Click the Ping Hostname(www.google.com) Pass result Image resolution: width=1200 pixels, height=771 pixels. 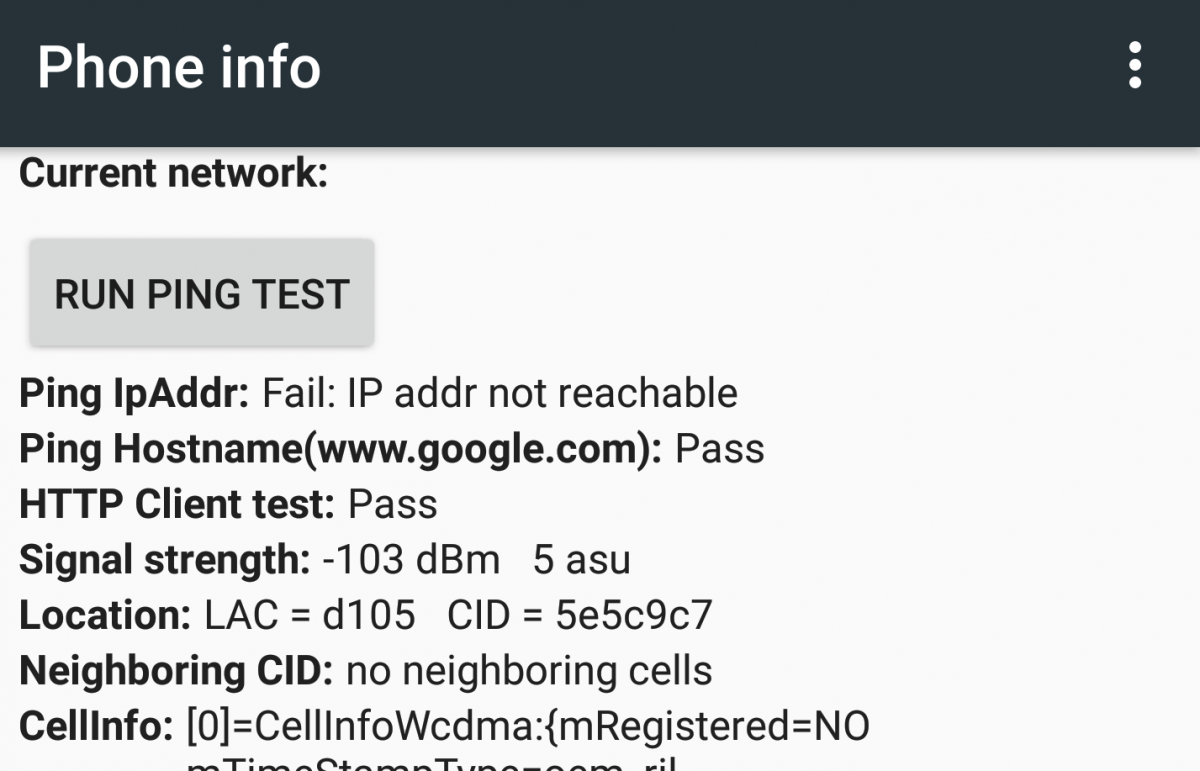point(390,448)
